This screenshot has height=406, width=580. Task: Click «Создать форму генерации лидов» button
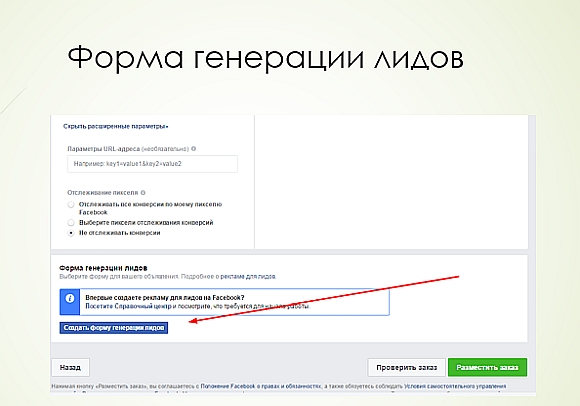[x=114, y=328]
